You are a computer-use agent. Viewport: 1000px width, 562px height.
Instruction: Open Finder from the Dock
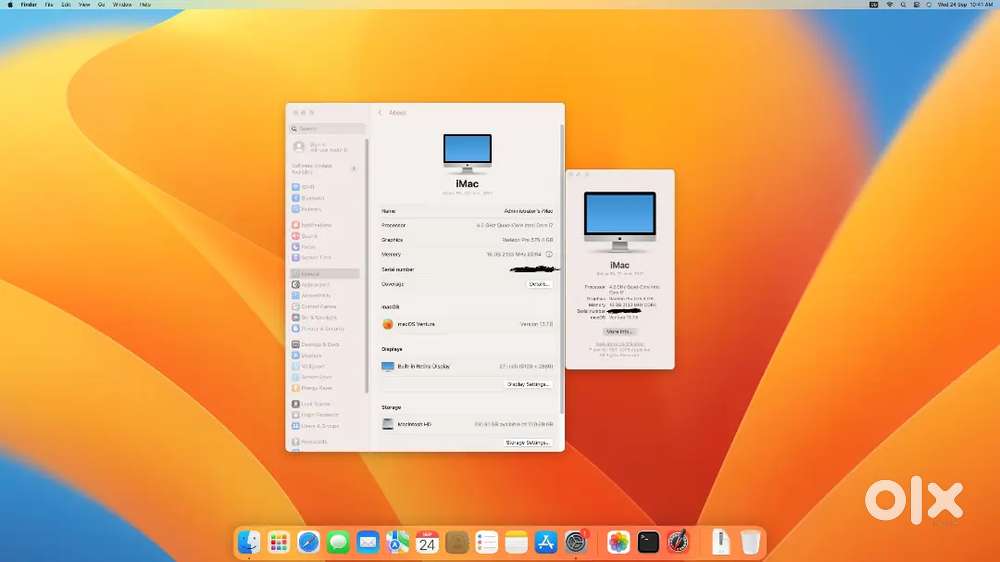click(249, 542)
